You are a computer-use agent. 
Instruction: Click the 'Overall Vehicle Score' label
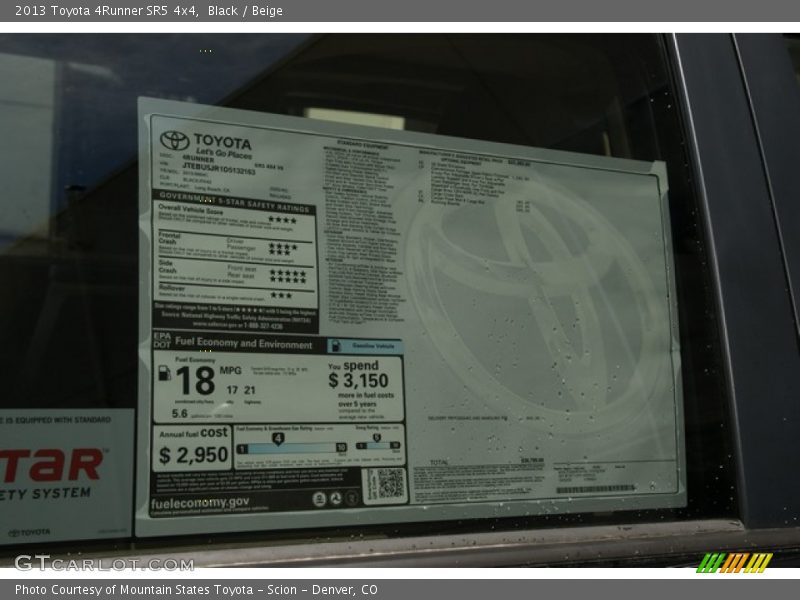(191, 210)
